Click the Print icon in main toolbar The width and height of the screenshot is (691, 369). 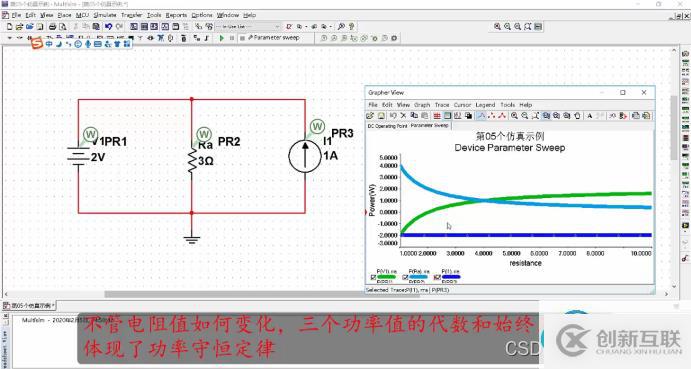point(52,27)
